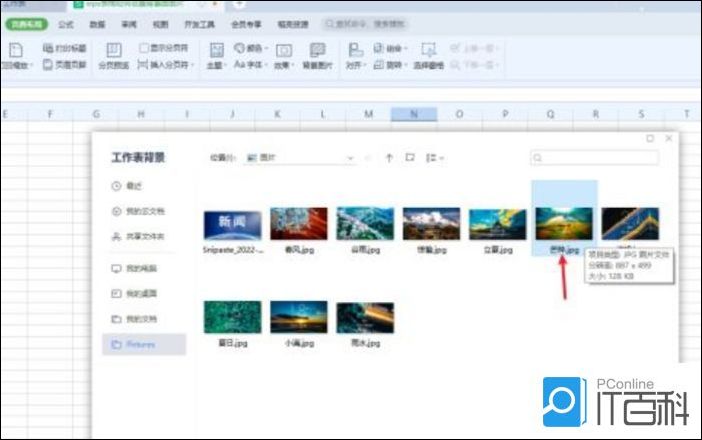Maximize the worksheet background dialog
The image size is (702, 440).
[x=650, y=139]
